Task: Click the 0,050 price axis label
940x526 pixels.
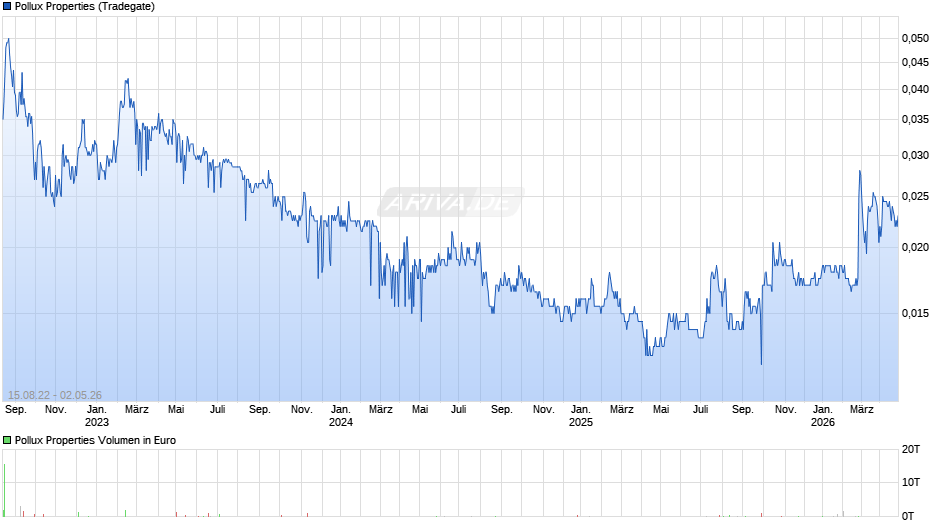Action: pos(915,38)
